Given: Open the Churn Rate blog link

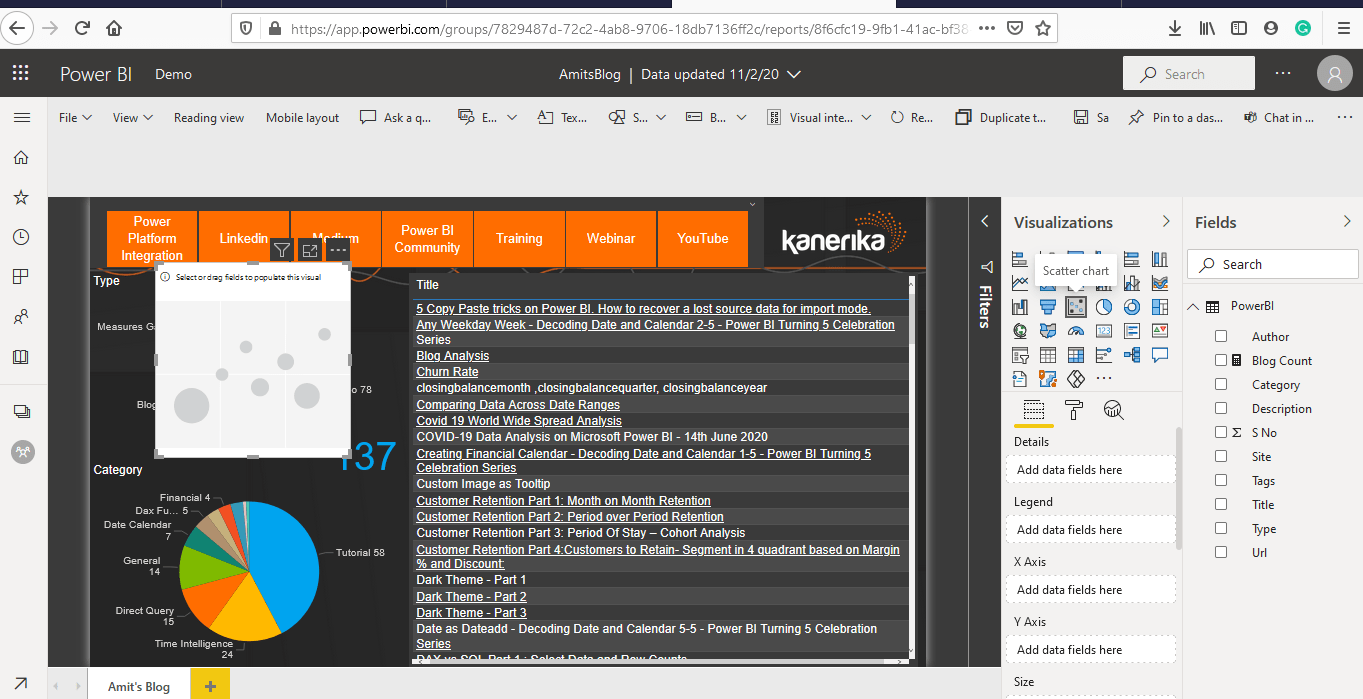Looking at the screenshot, I should 447,372.
